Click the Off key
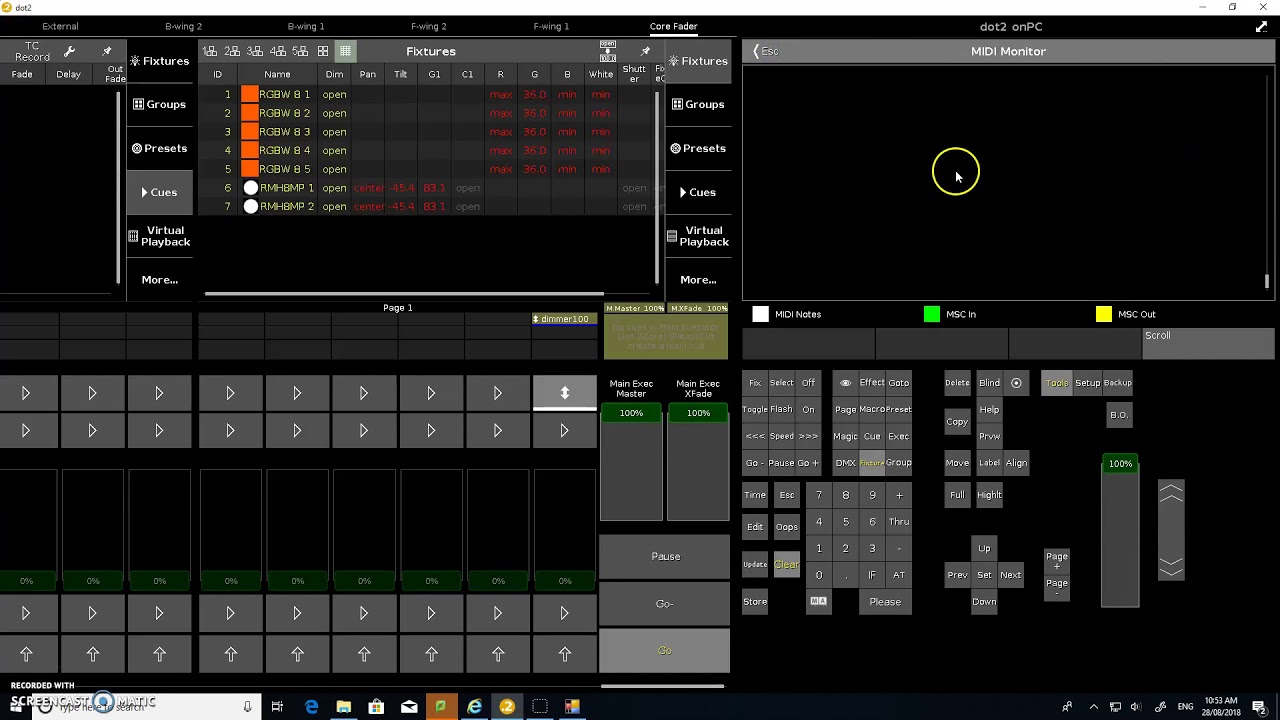 [808, 383]
